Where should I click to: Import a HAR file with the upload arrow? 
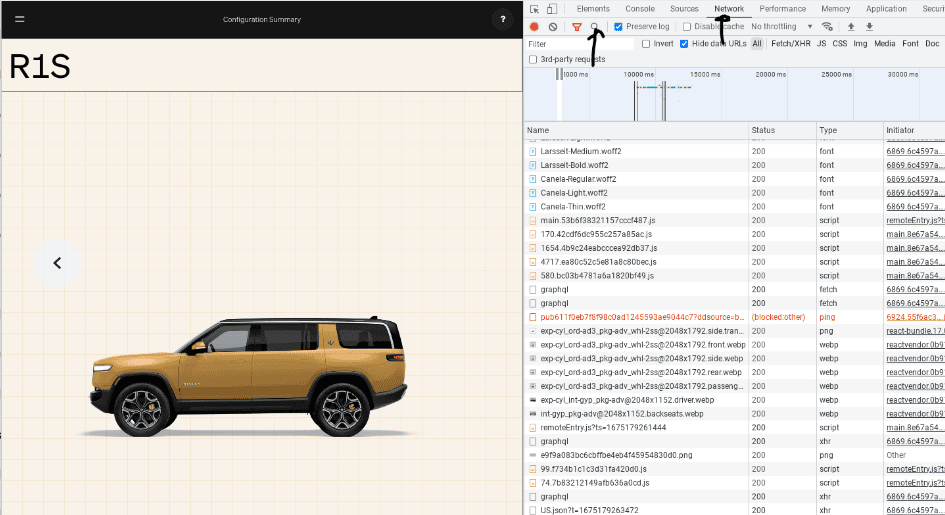point(851,27)
